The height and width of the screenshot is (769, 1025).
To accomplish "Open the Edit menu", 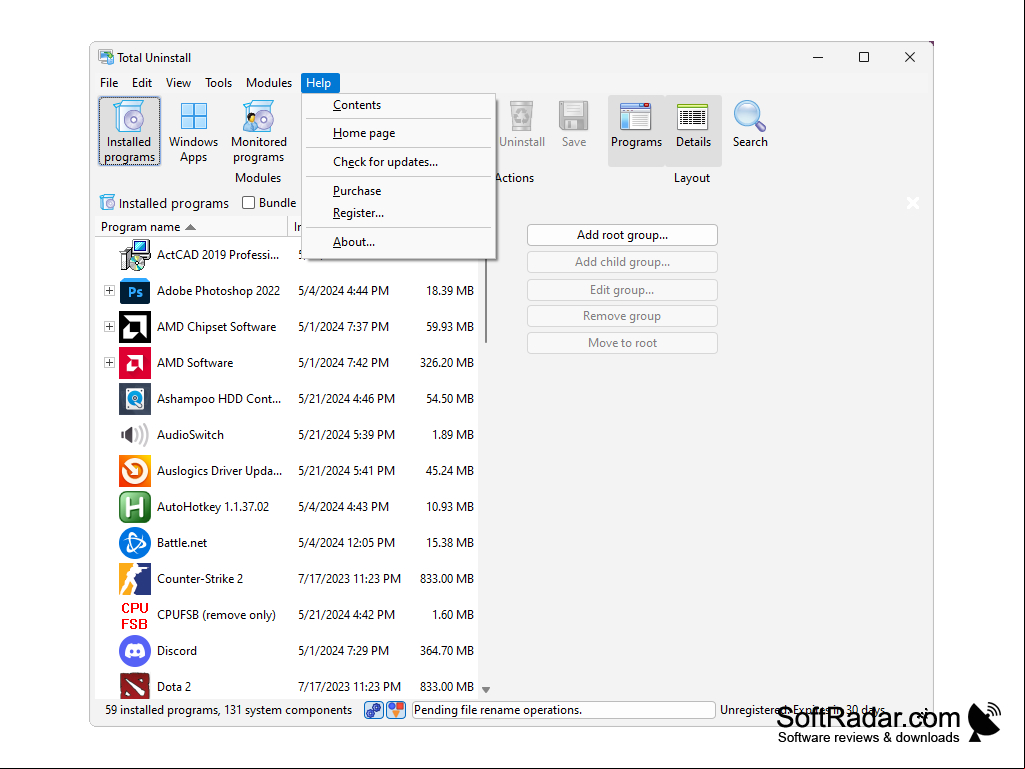I will coord(142,83).
